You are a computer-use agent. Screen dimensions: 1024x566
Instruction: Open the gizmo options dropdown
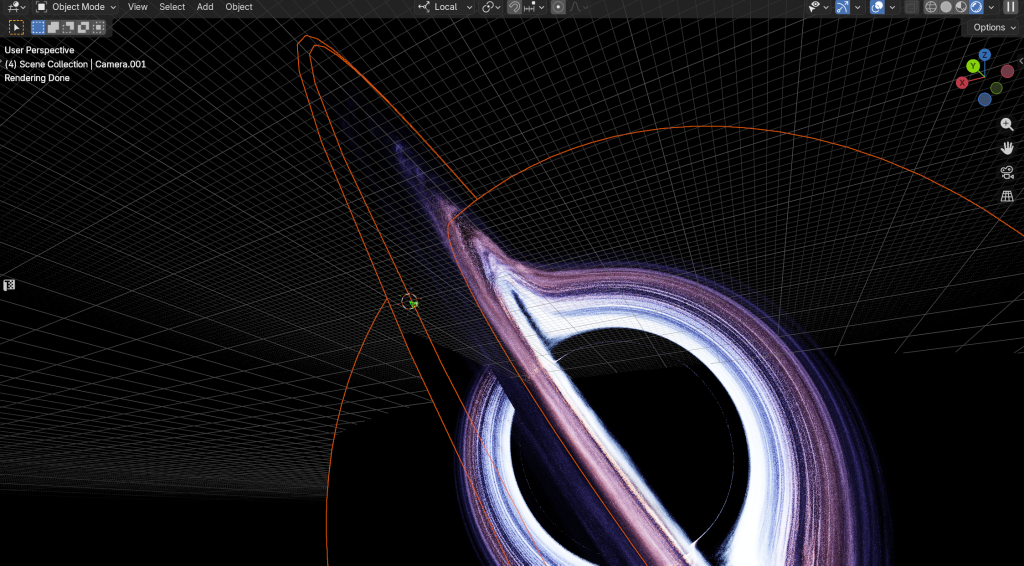coord(857,7)
